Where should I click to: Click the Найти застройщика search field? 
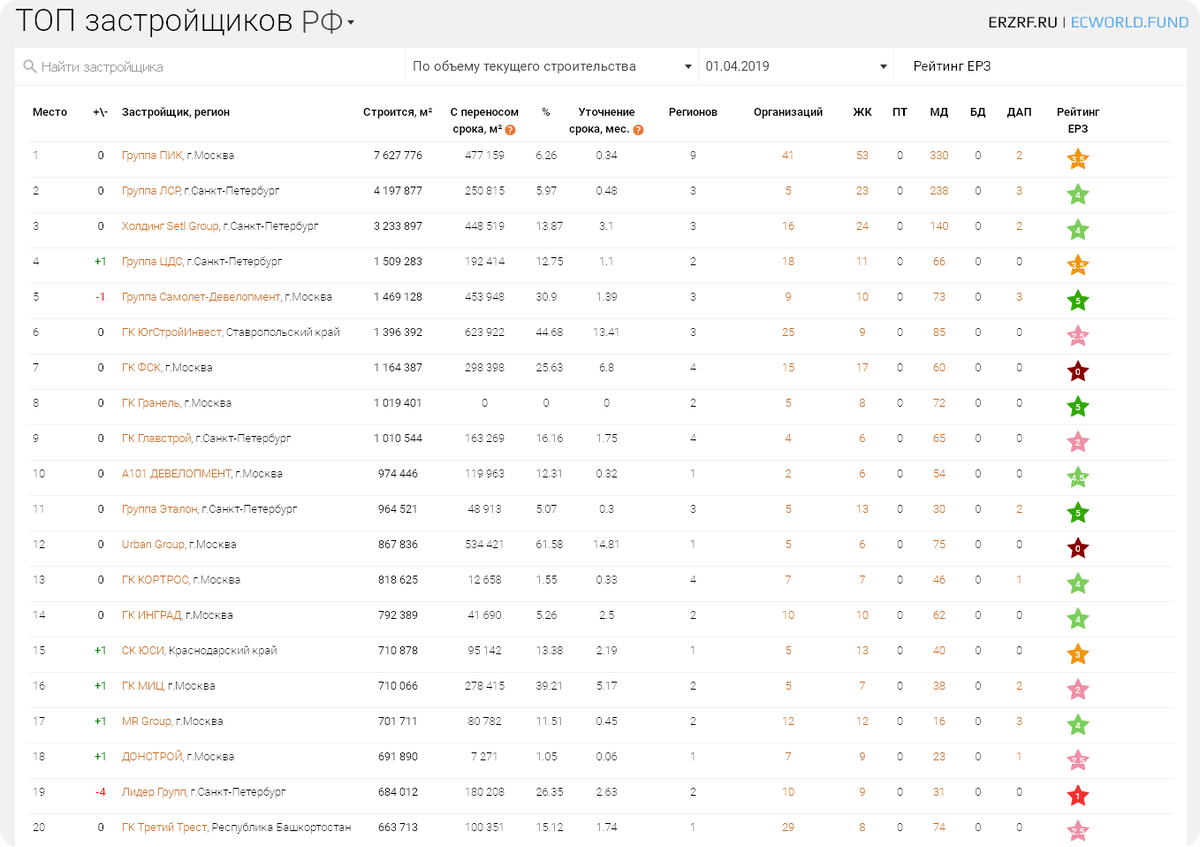(x=210, y=67)
